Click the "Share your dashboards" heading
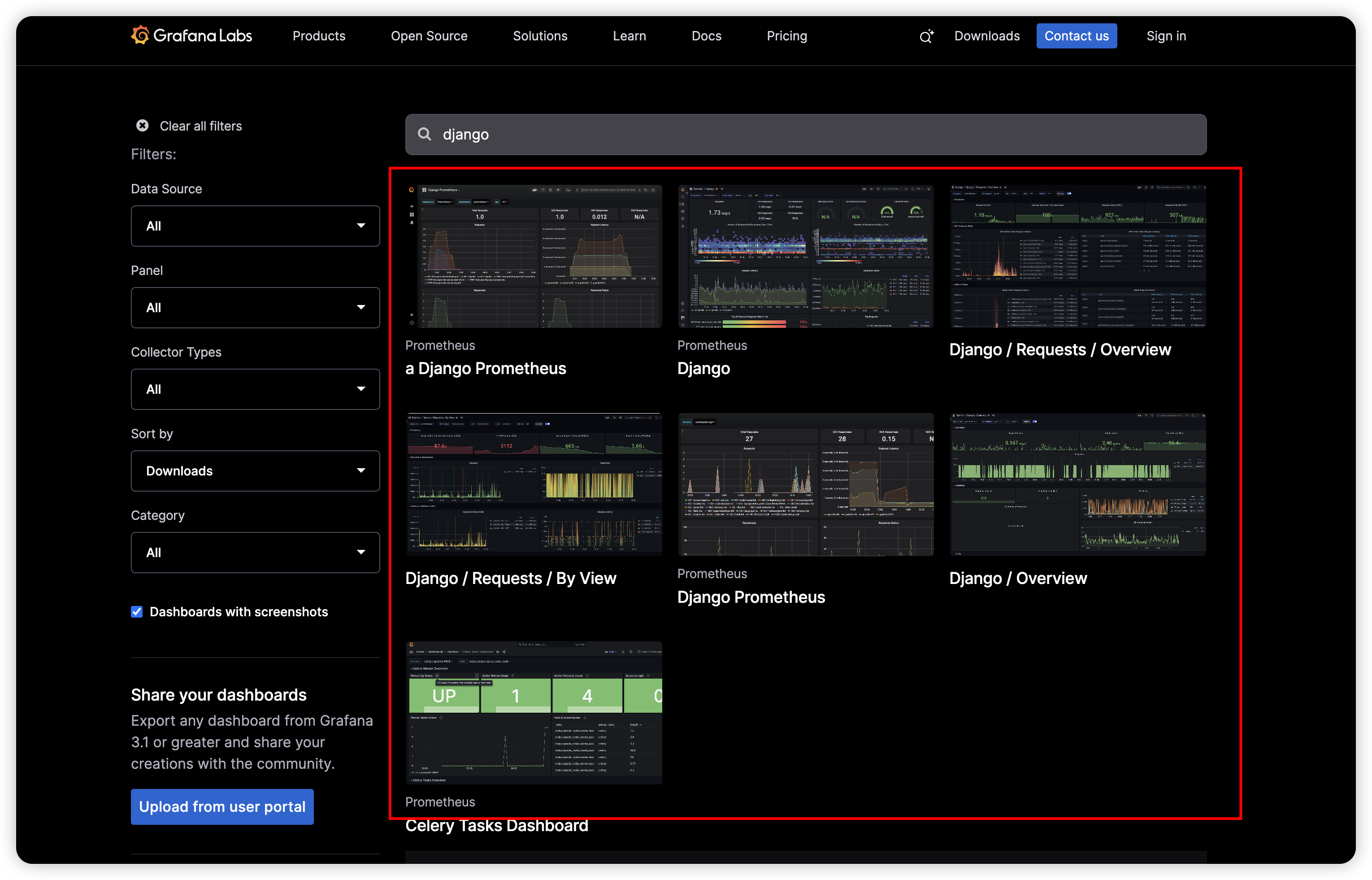1372x880 pixels. (x=219, y=695)
